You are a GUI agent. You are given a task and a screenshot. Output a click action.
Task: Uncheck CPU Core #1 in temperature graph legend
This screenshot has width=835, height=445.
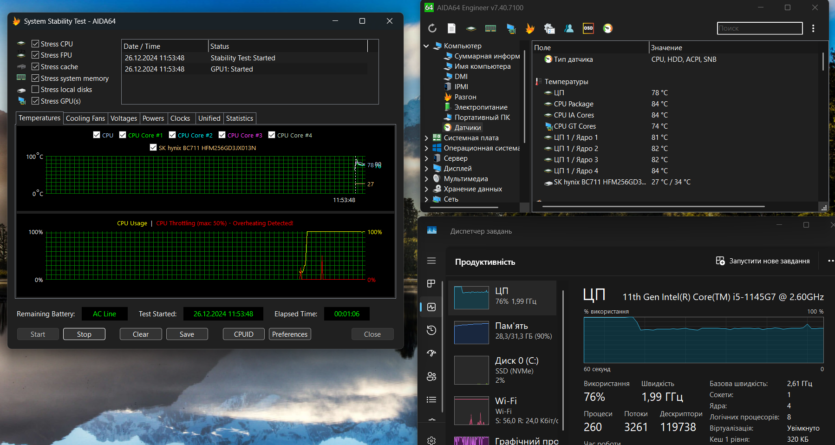coord(122,135)
